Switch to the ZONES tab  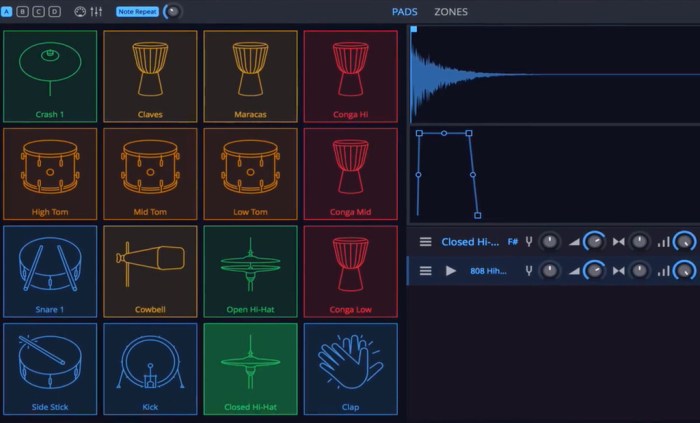[450, 12]
